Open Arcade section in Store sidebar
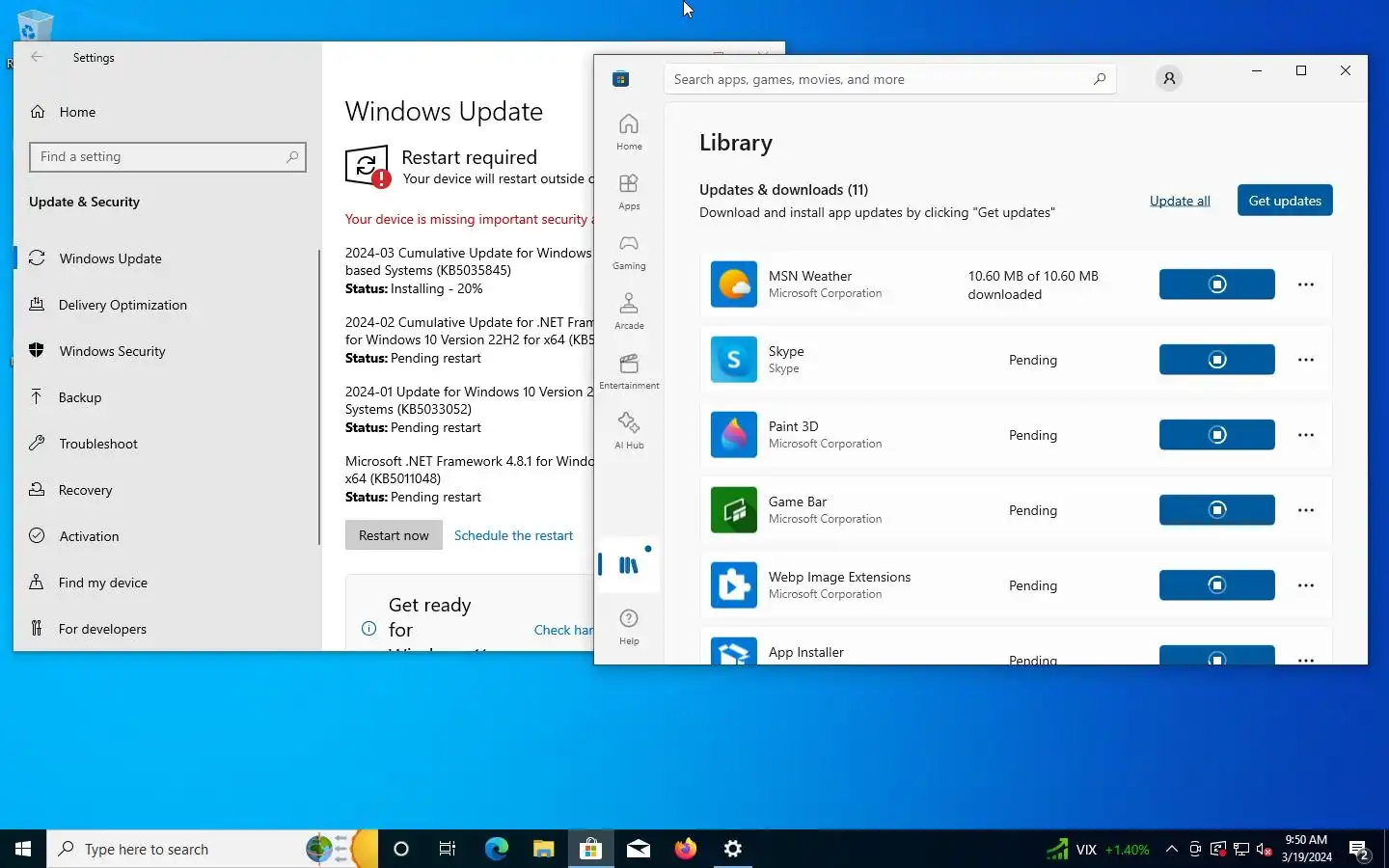 pos(629,312)
